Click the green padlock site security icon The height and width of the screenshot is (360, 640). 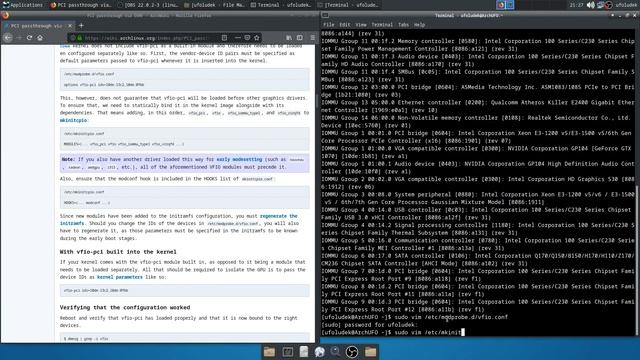tap(80, 38)
